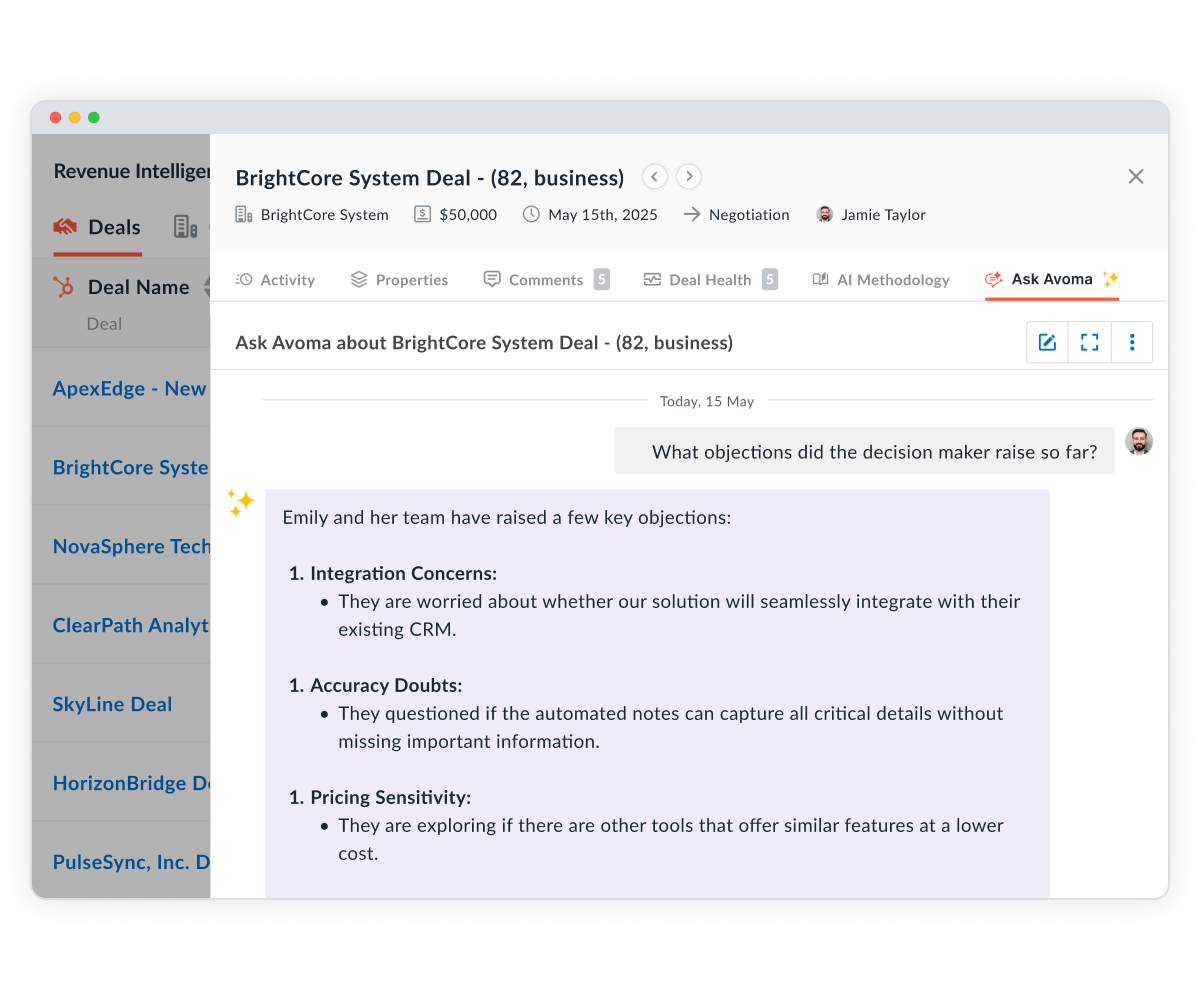Click the user avatar next to question
Screen dimensions: 1200x1000
point(1139,441)
